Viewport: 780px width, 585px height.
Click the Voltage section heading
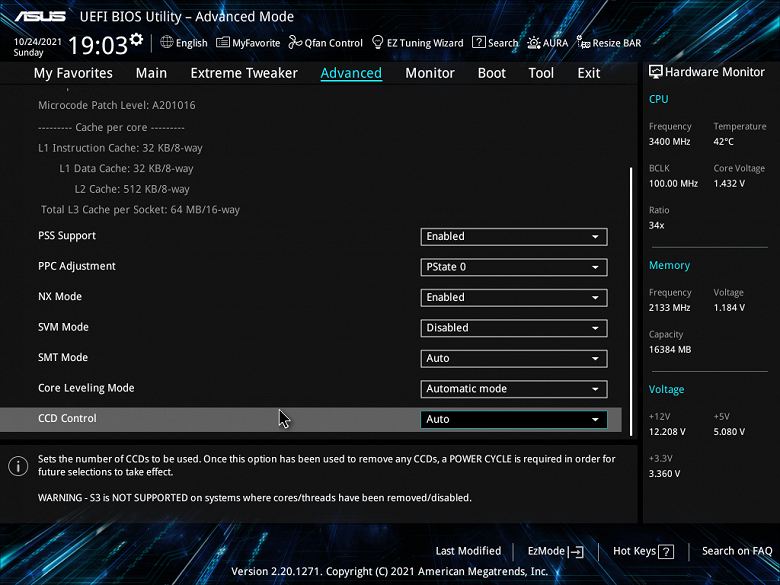pyautogui.click(x=666, y=390)
